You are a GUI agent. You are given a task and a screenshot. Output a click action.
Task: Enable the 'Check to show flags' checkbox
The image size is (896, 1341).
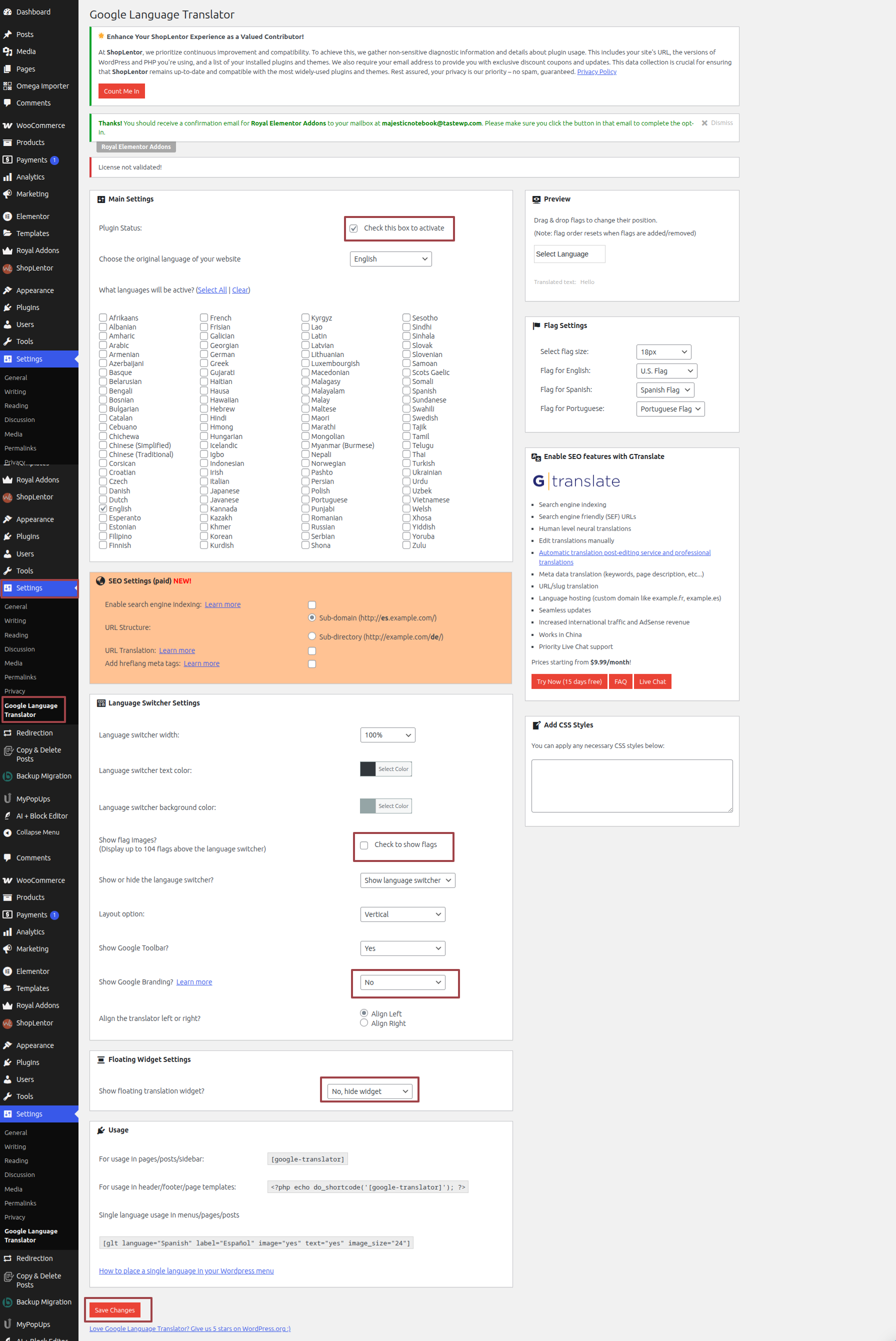tap(364, 845)
